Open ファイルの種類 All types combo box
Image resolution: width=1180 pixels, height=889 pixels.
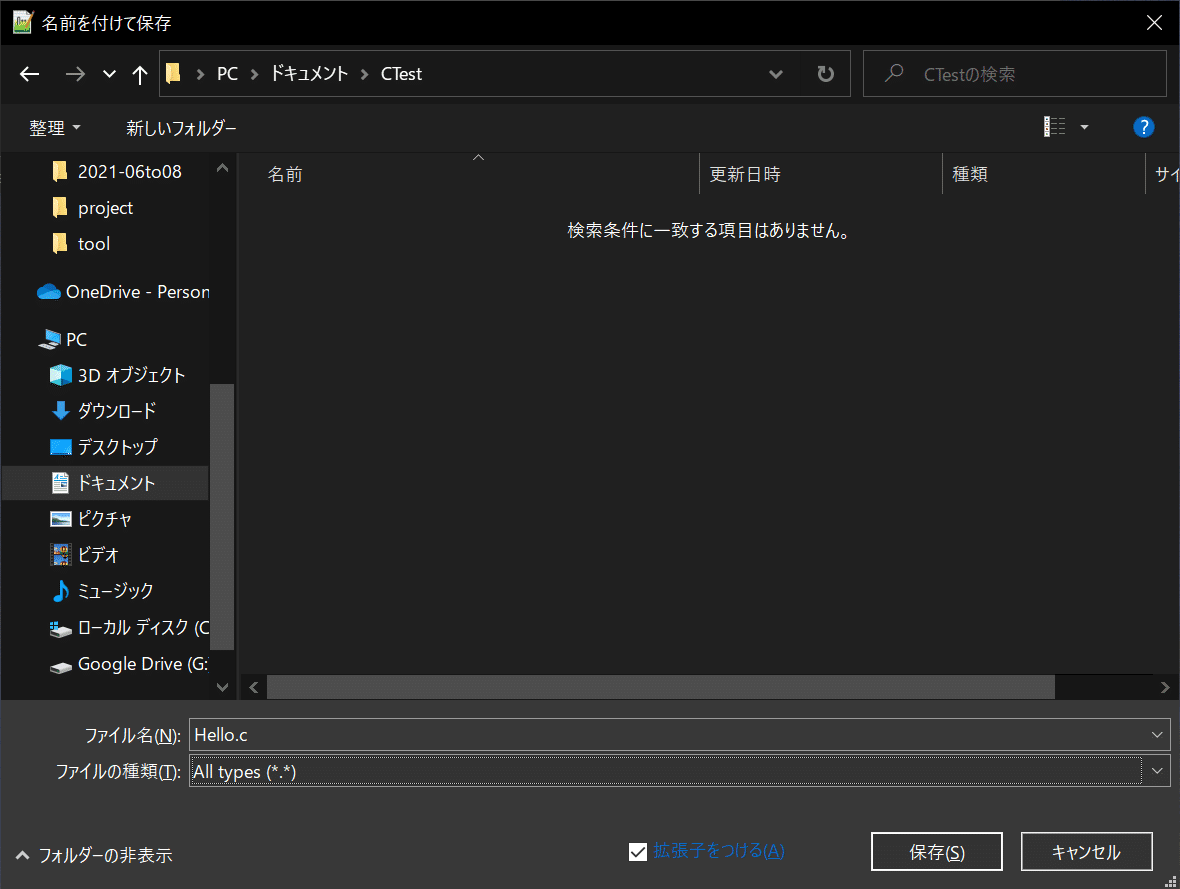click(x=680, y=771)
